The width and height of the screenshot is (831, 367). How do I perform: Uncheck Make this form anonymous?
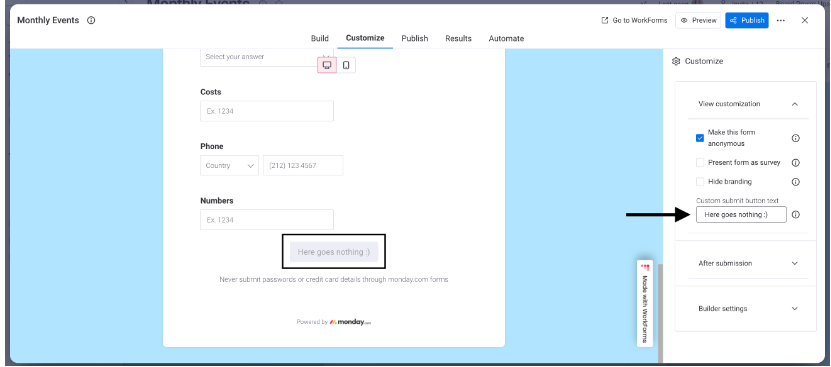(x=700, y=138)
